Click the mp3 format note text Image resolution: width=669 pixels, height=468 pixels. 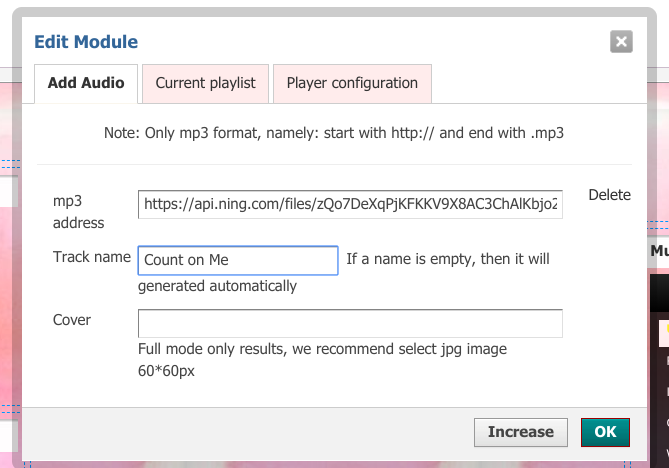334,132
